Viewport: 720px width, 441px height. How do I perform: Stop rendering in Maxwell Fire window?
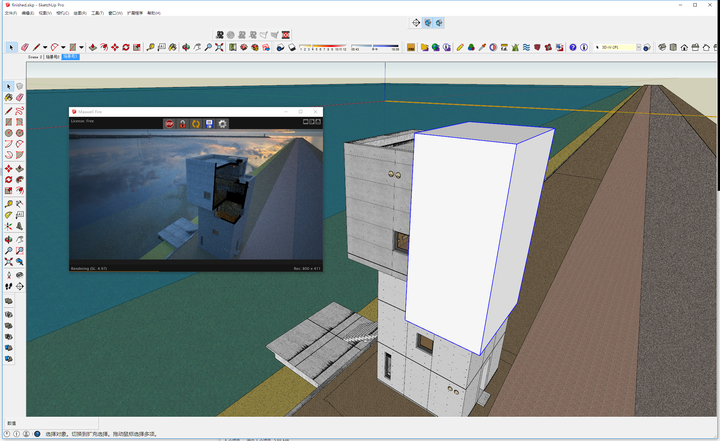coord(171,124)
